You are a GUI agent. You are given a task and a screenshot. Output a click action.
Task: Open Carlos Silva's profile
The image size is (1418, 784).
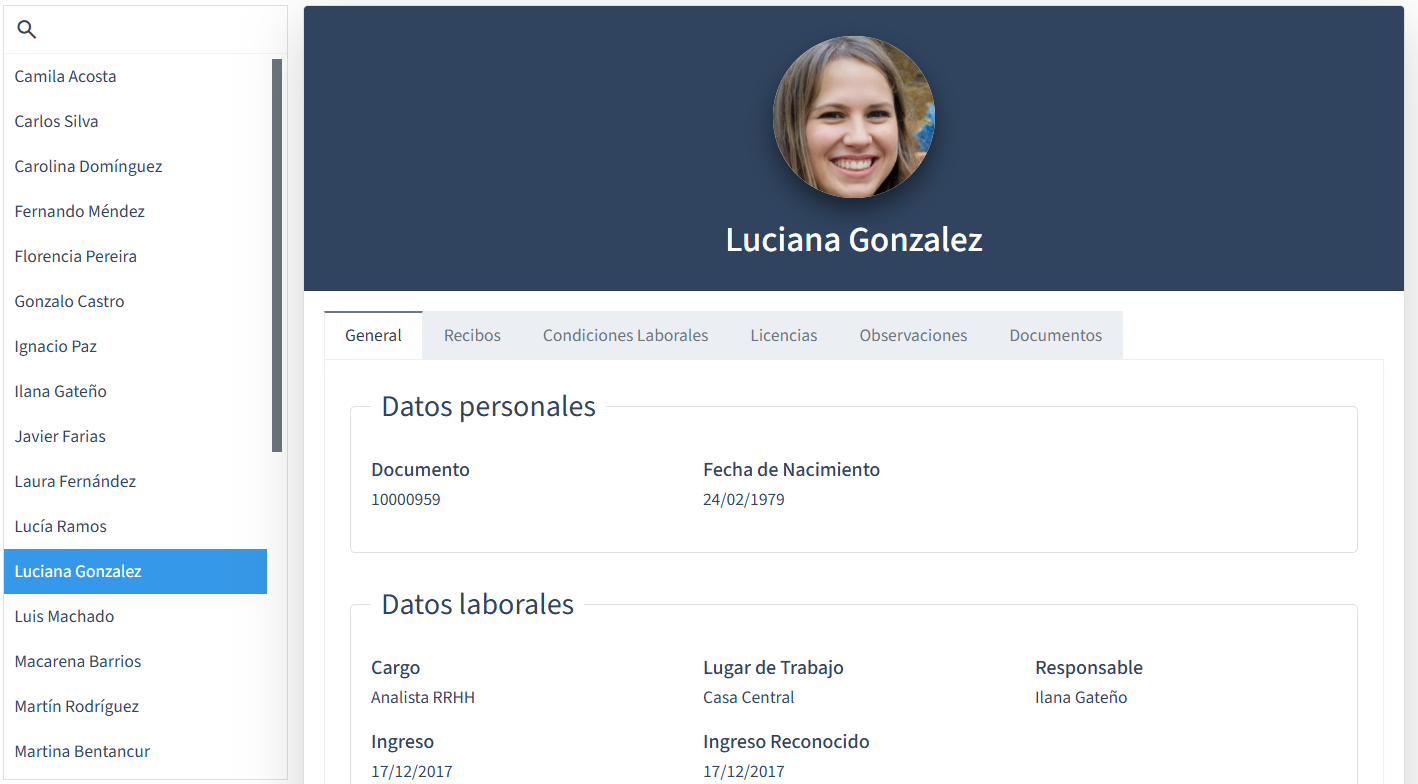56,122
